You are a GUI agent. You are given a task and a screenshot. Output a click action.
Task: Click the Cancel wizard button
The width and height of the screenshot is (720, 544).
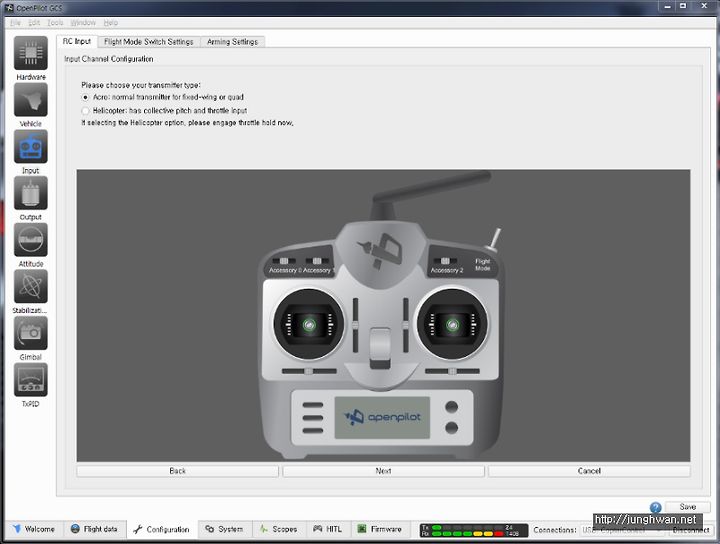click(589, 471)
